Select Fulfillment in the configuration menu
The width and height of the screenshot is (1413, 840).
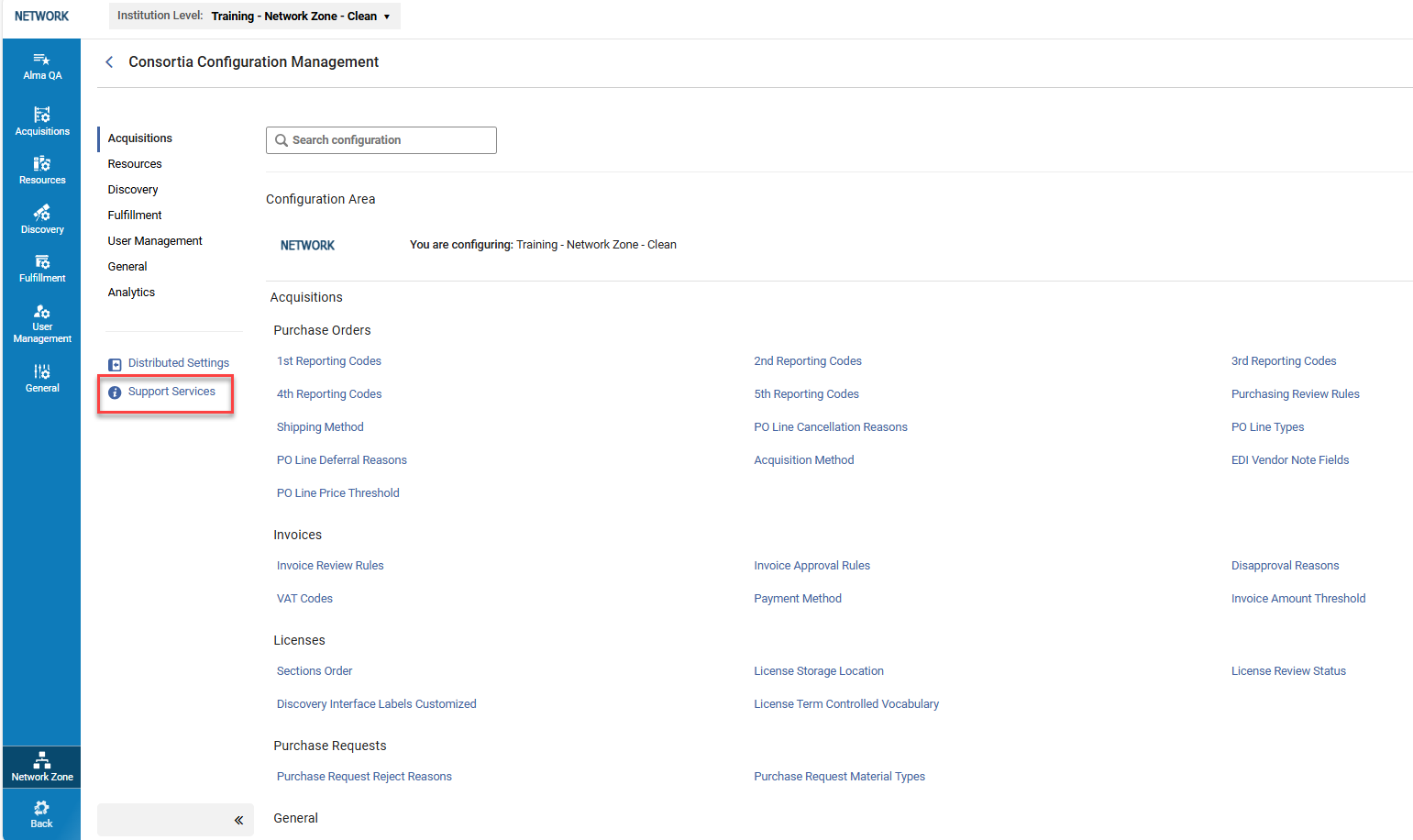pyautogui.click(x=135, y=216)
